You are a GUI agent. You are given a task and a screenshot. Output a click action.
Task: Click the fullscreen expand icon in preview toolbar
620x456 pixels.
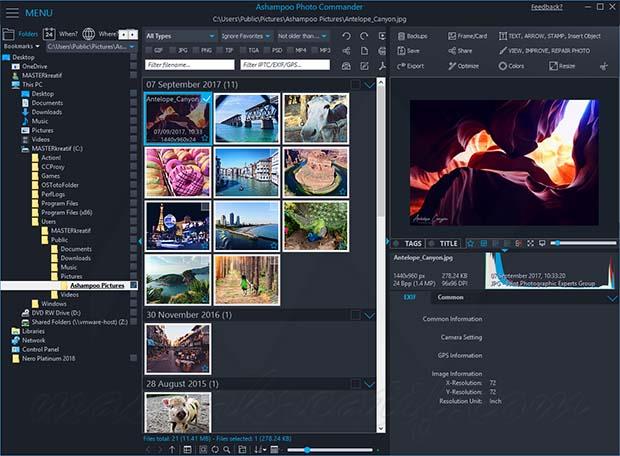530,244
